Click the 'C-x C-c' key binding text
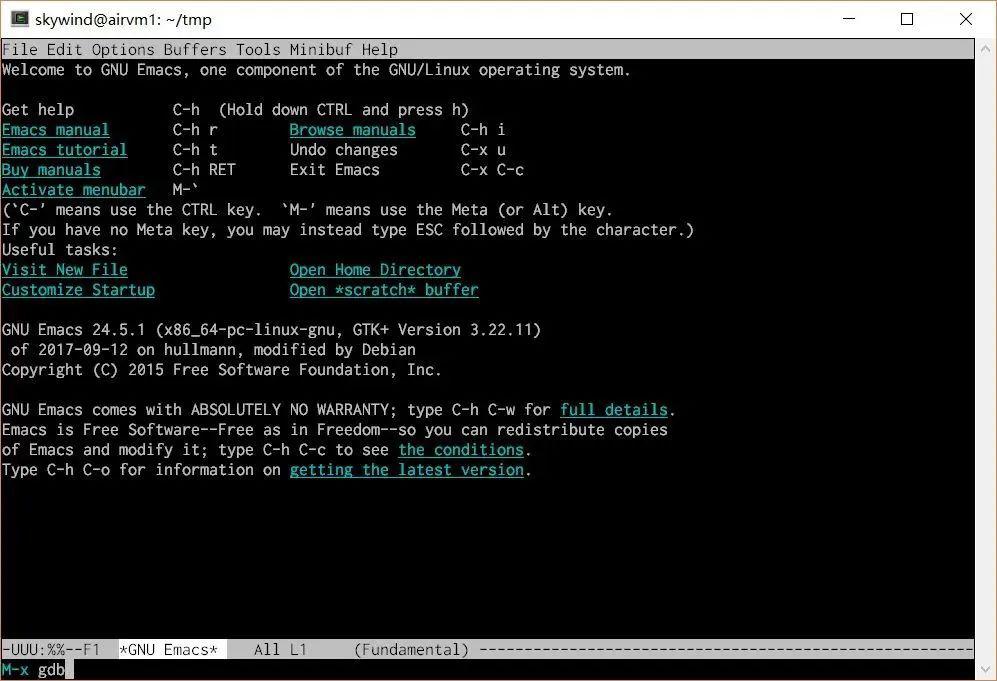 pos(492,170)
